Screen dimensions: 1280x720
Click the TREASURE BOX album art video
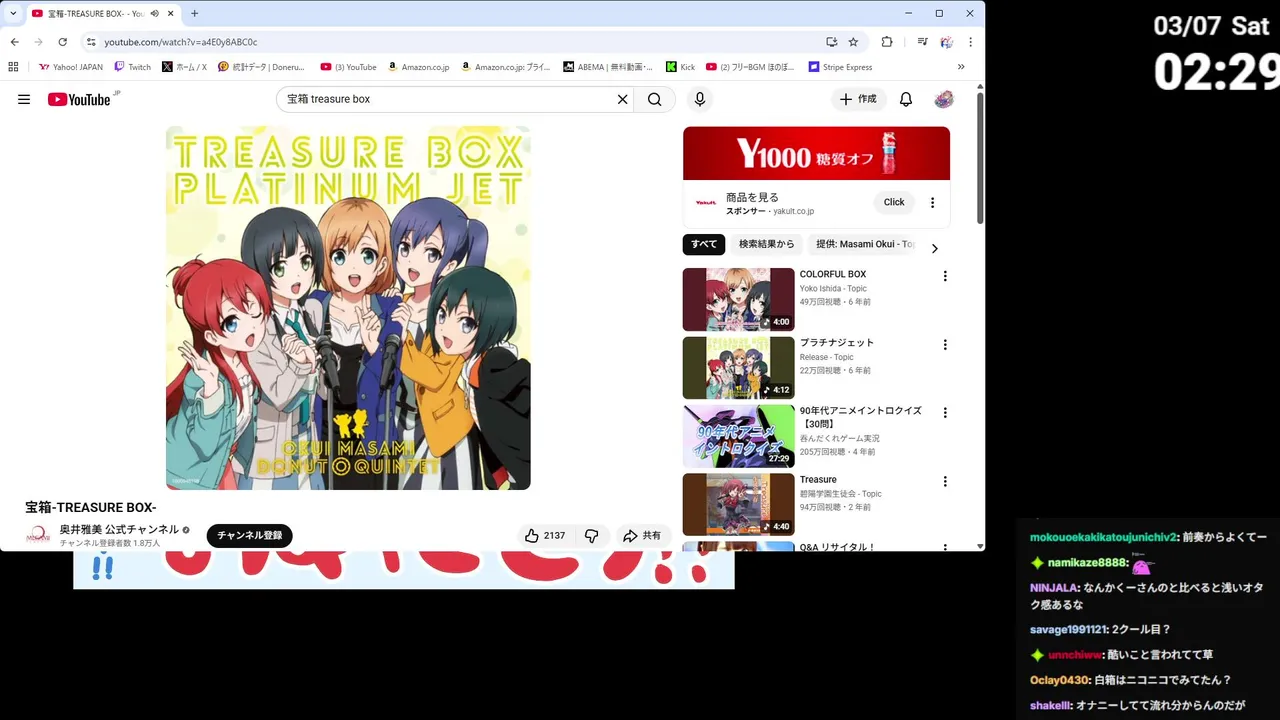tap(348, 308)
